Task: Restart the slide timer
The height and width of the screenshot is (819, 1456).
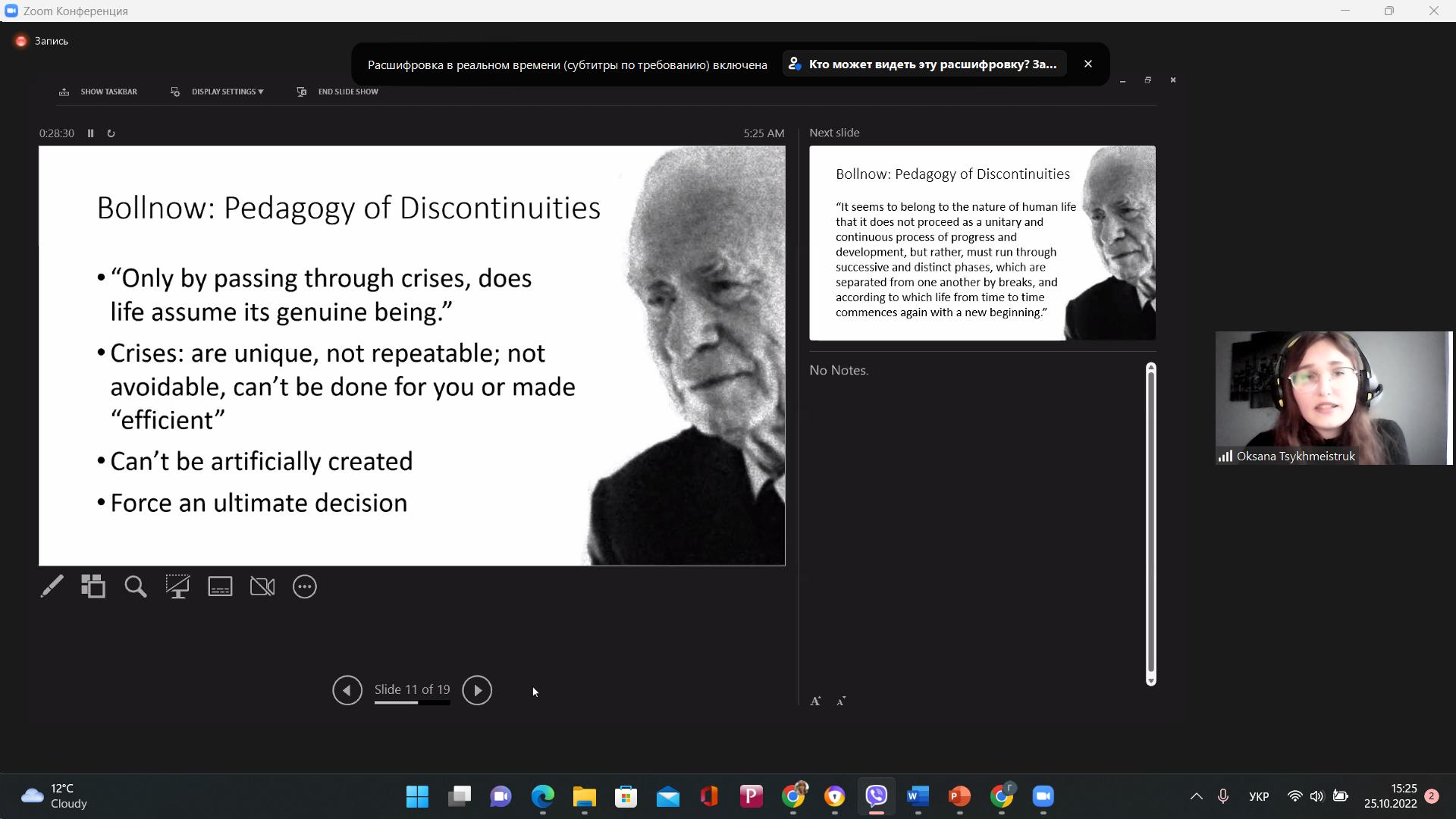Action: coord(111,133)
